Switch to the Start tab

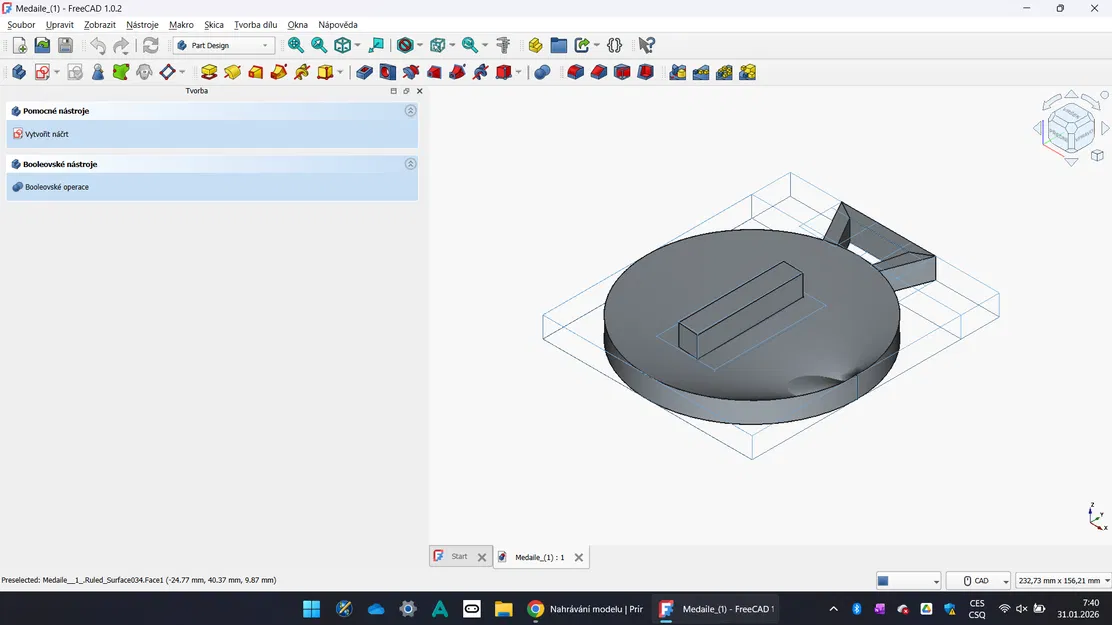click(459, 557)
